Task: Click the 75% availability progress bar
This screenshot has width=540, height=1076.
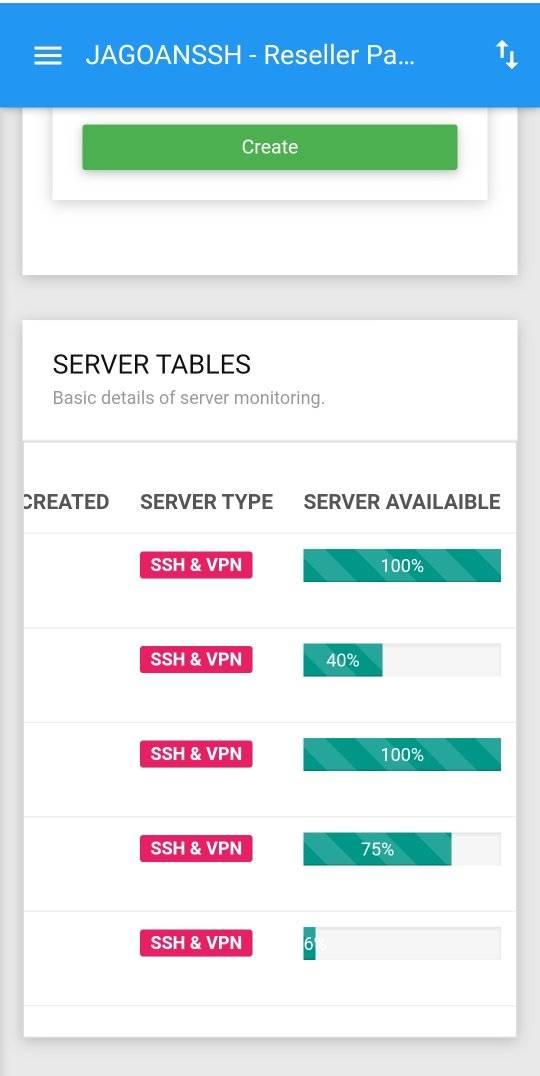Action: click(x=402, y=849)
